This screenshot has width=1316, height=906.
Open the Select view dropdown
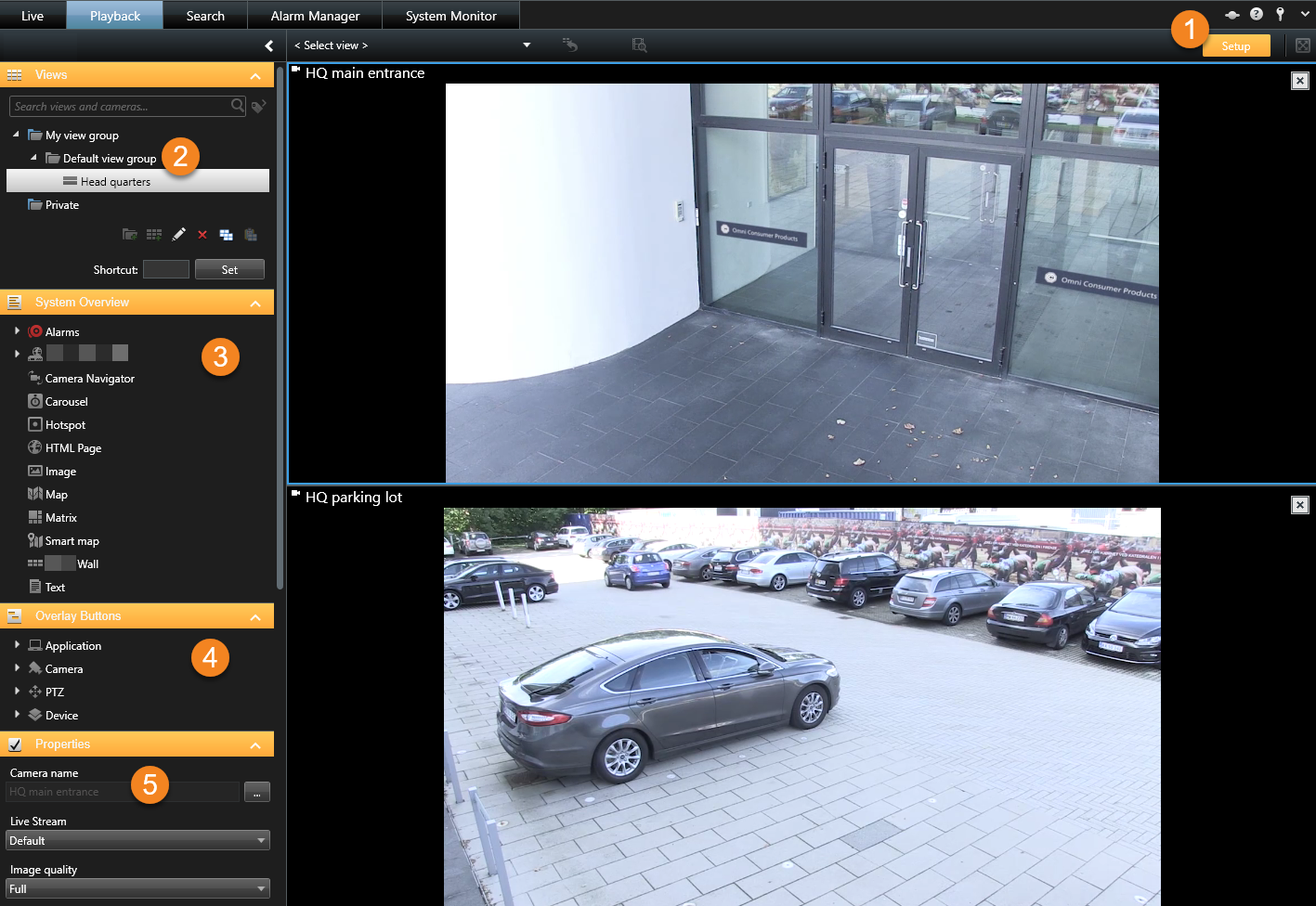(527, 45)
